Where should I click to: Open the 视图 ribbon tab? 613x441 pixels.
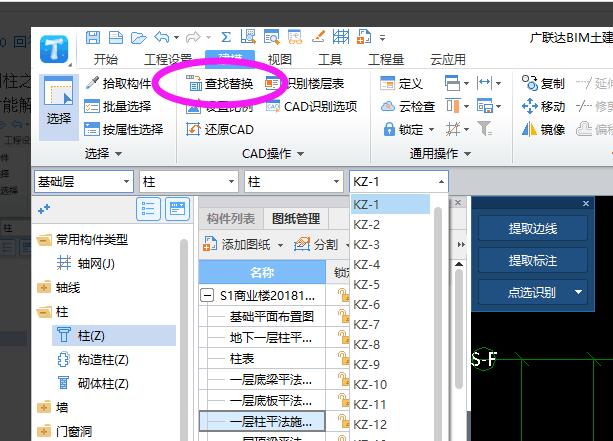[x=280, y=59]
